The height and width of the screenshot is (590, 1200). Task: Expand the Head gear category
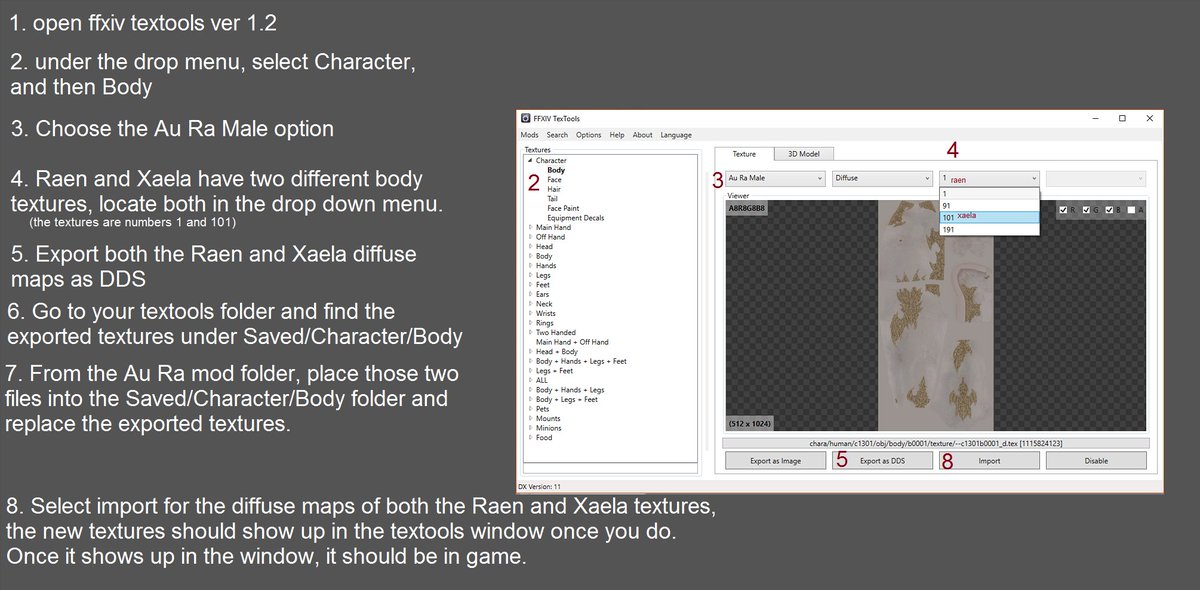point(530,247)
